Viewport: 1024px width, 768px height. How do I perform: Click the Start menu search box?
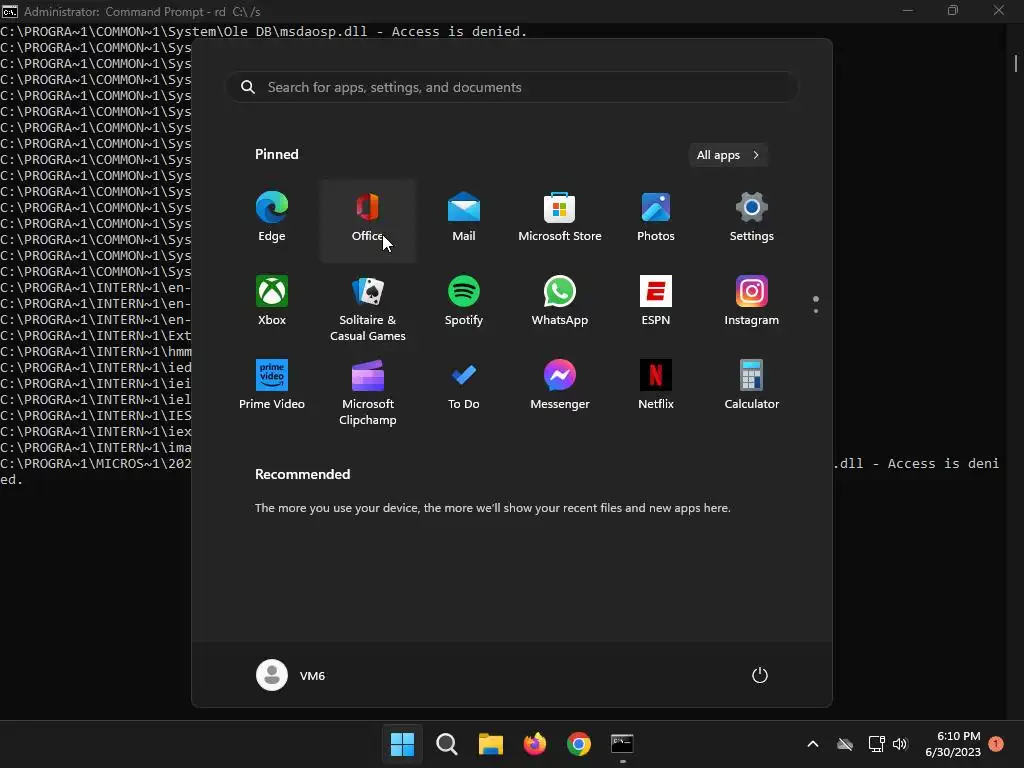coord(512,87)
